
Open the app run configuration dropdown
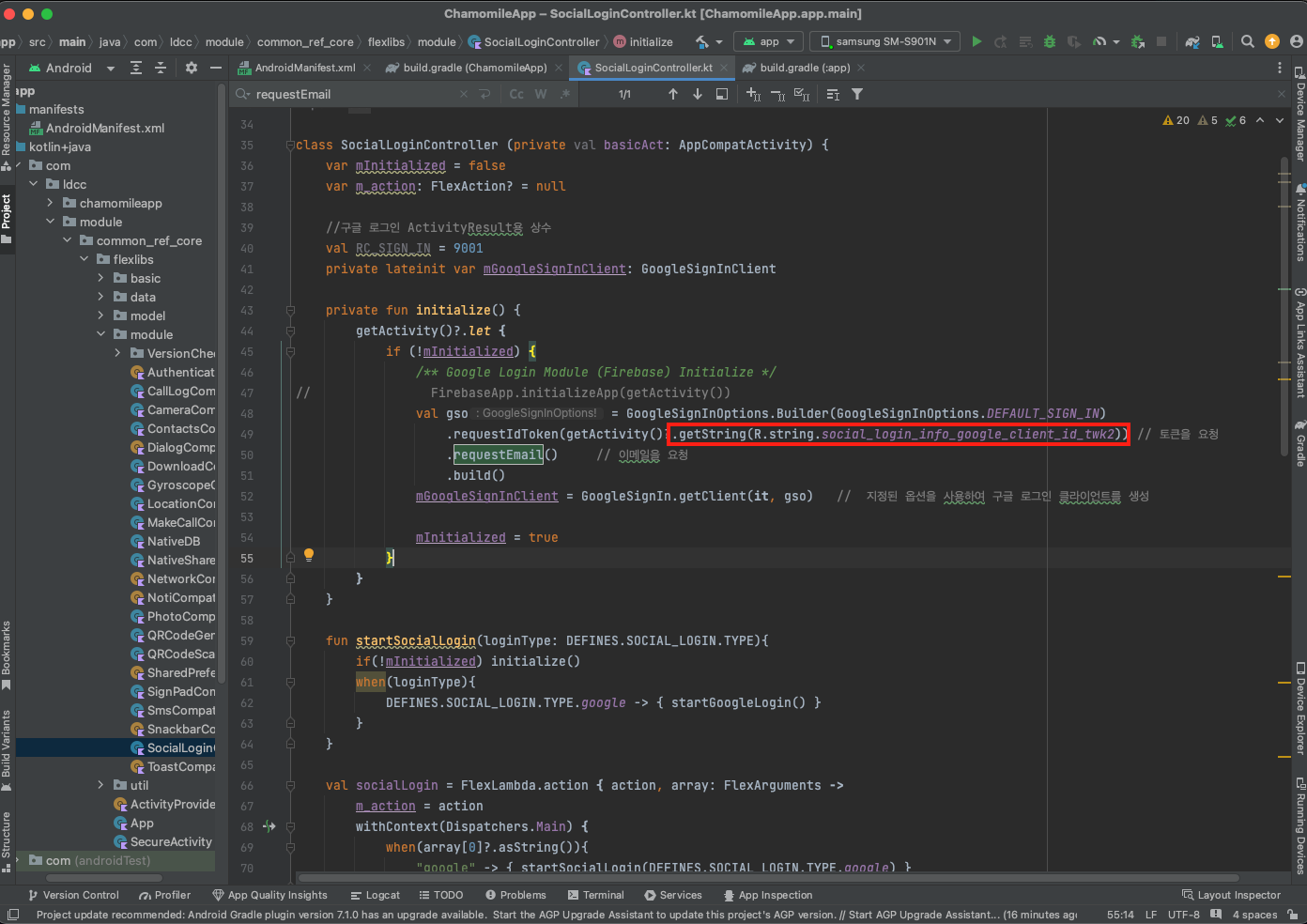pos(768,41)
